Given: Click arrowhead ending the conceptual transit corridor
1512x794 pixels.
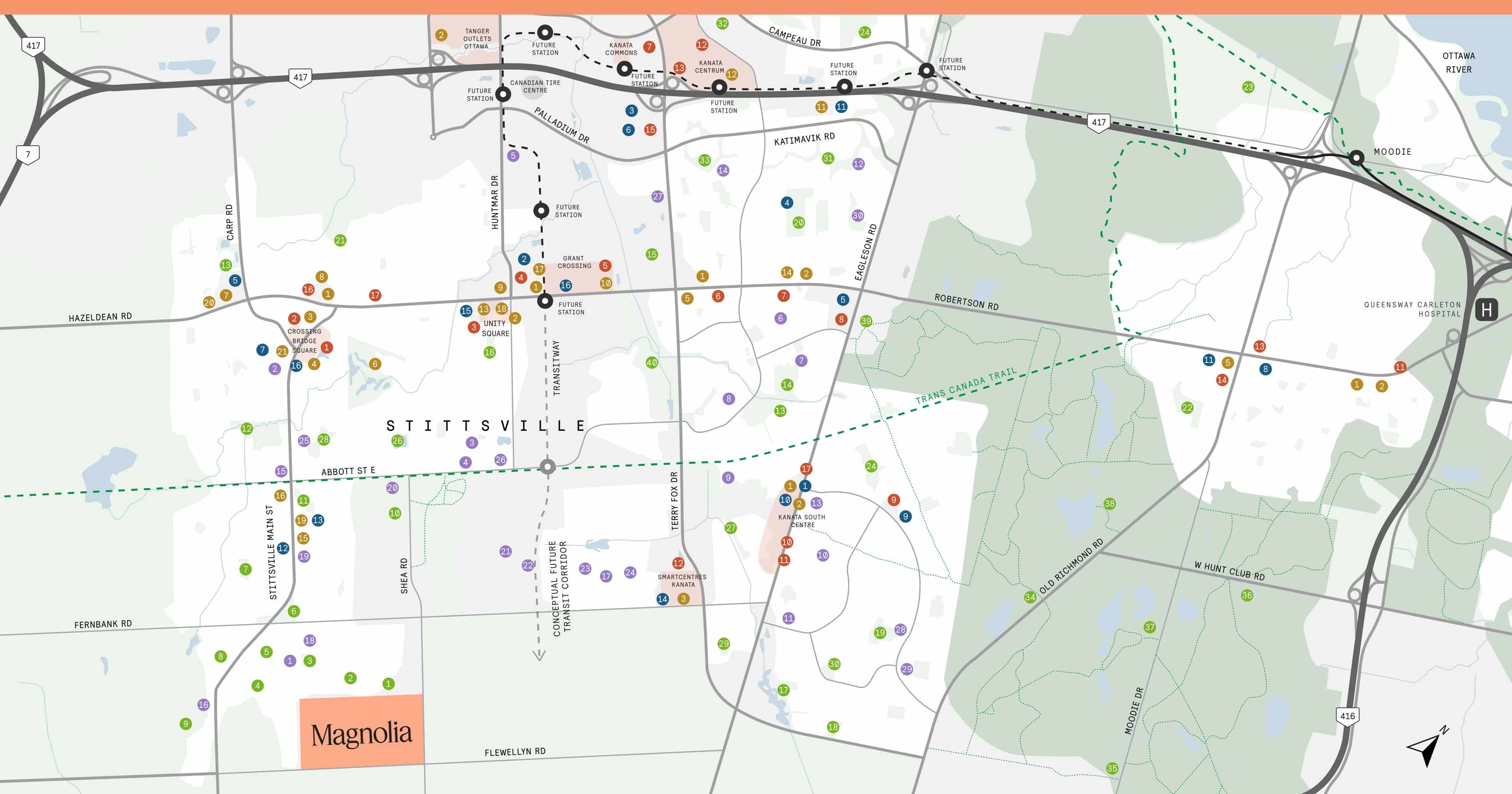Looking at the screenshot, I should (x=539, y=655).
